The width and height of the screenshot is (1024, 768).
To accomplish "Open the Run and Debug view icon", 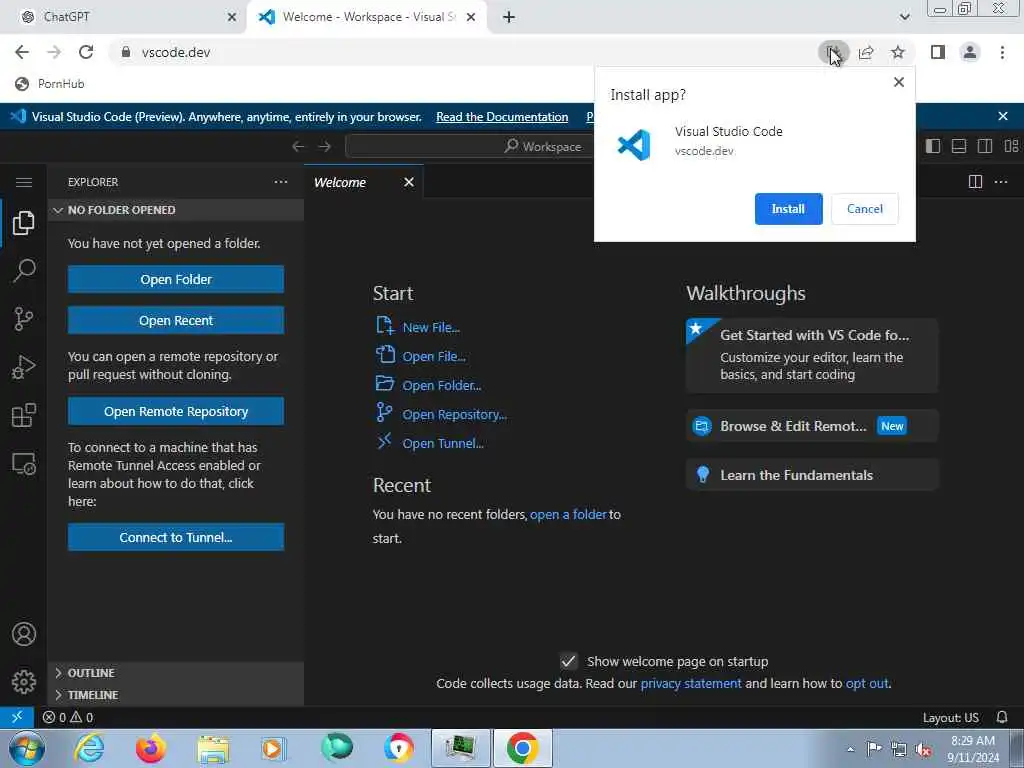I will (24, 367).
